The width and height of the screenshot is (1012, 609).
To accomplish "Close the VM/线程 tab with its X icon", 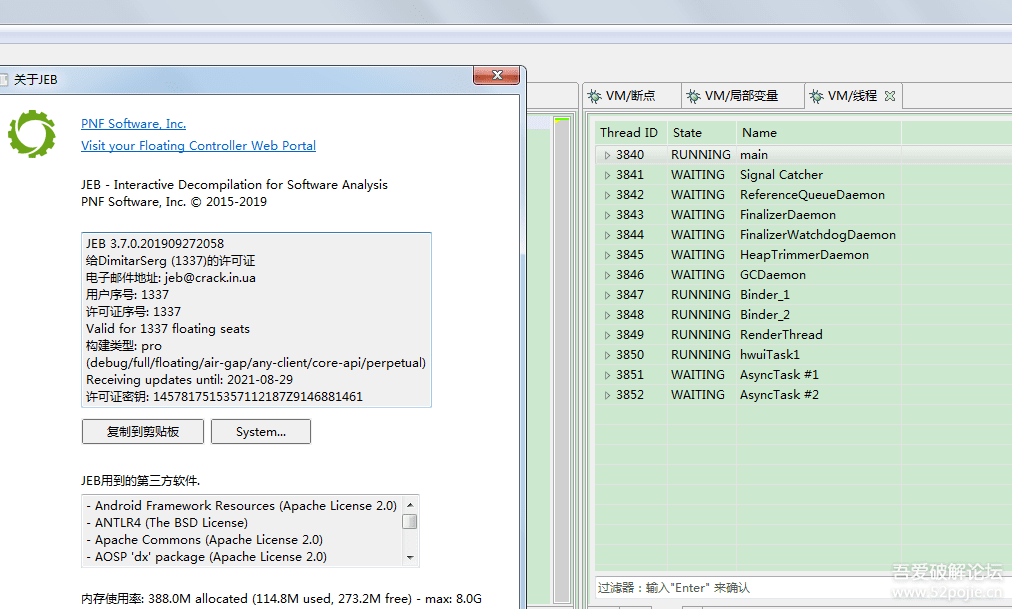I will 890,96.
